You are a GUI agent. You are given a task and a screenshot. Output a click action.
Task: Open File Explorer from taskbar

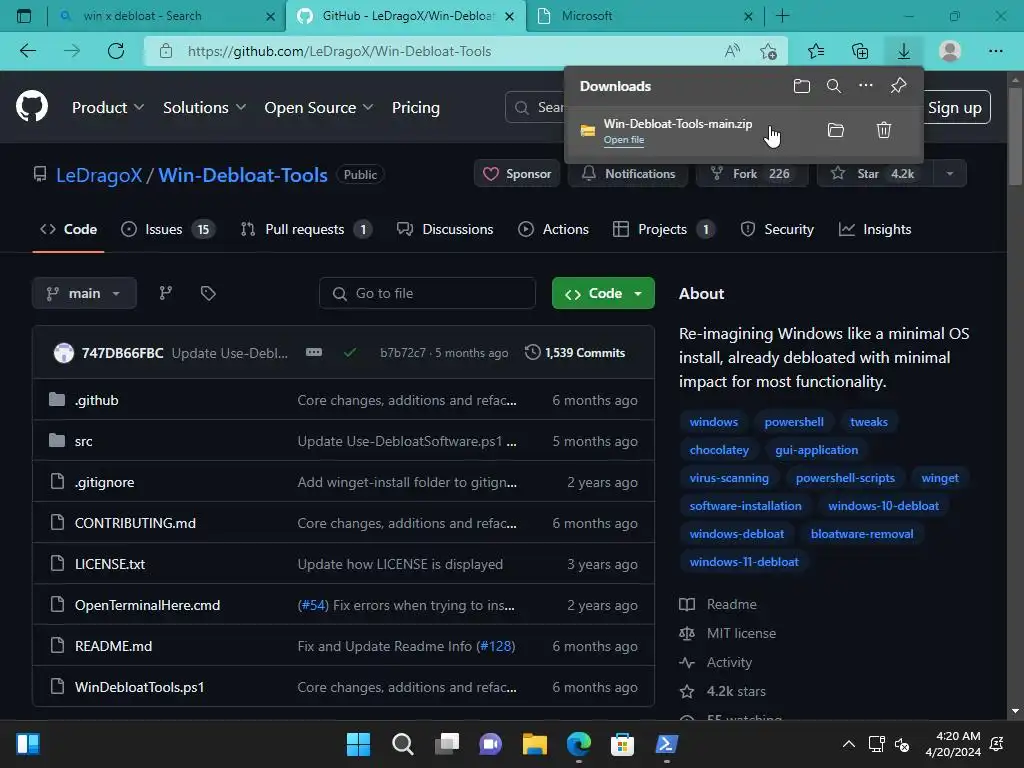point(534,744)
